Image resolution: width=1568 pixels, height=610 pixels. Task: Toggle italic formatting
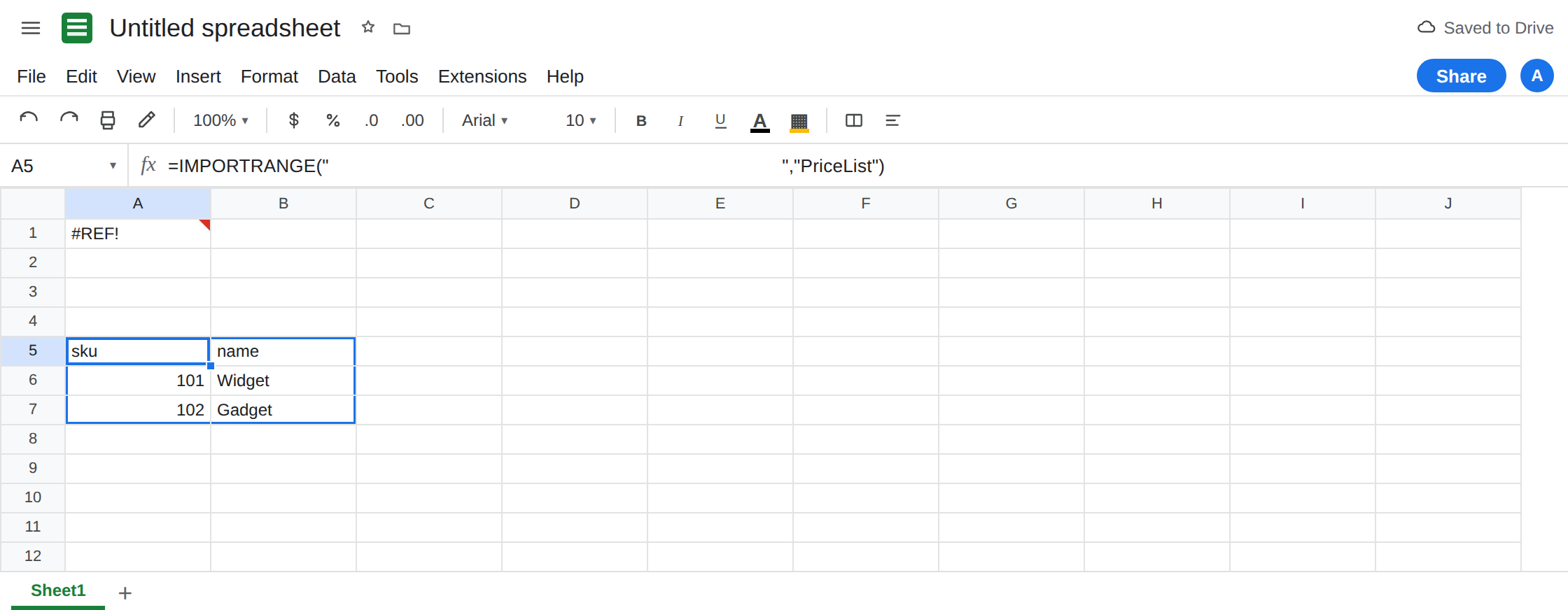(680, 120)
